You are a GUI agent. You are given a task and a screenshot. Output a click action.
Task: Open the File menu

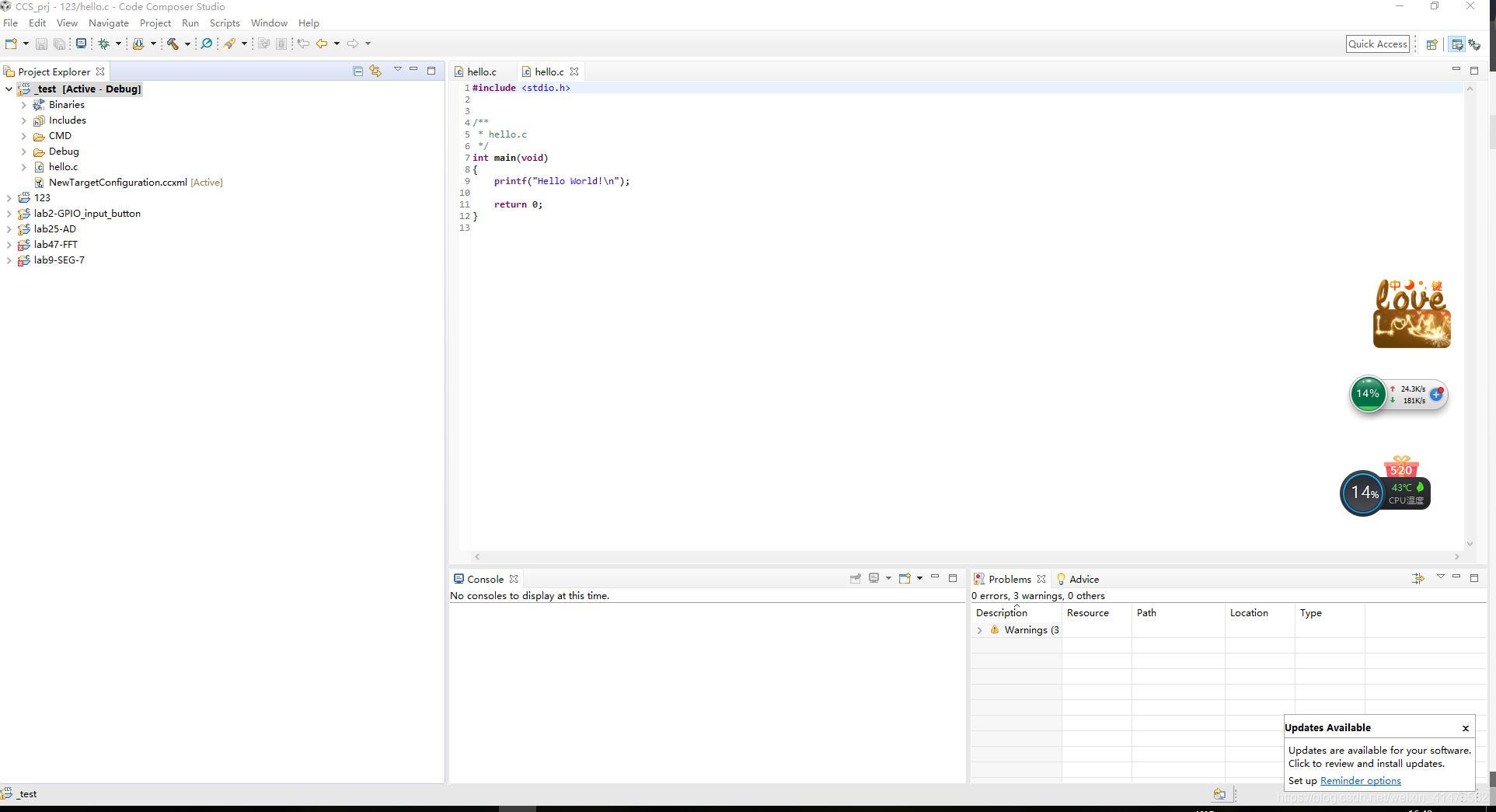click(x=10, y=23)
